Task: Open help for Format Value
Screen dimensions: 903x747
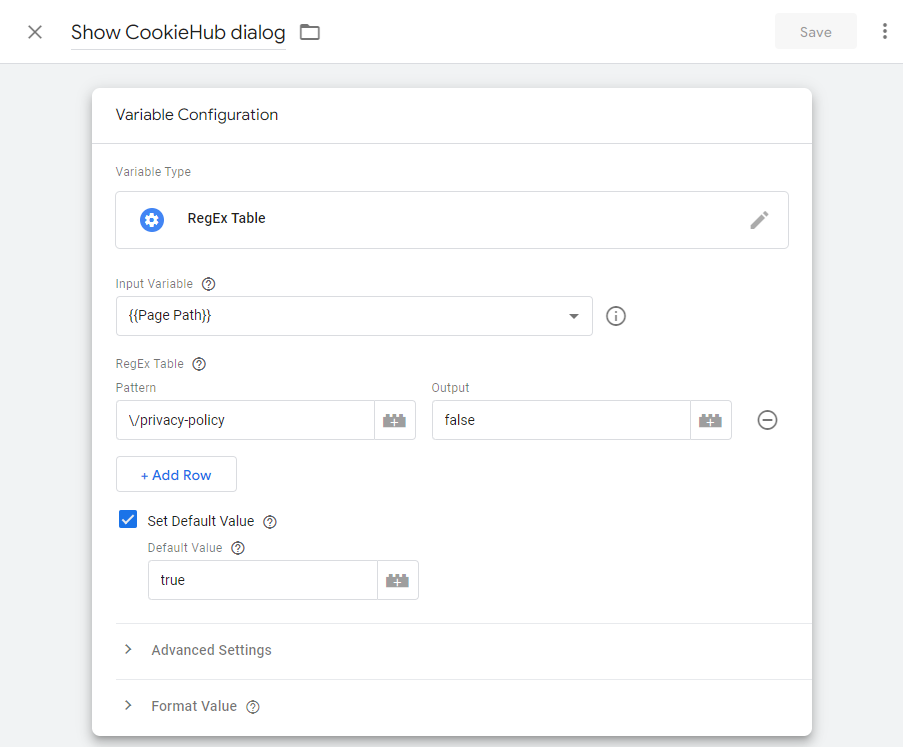Action: [252, 706]
